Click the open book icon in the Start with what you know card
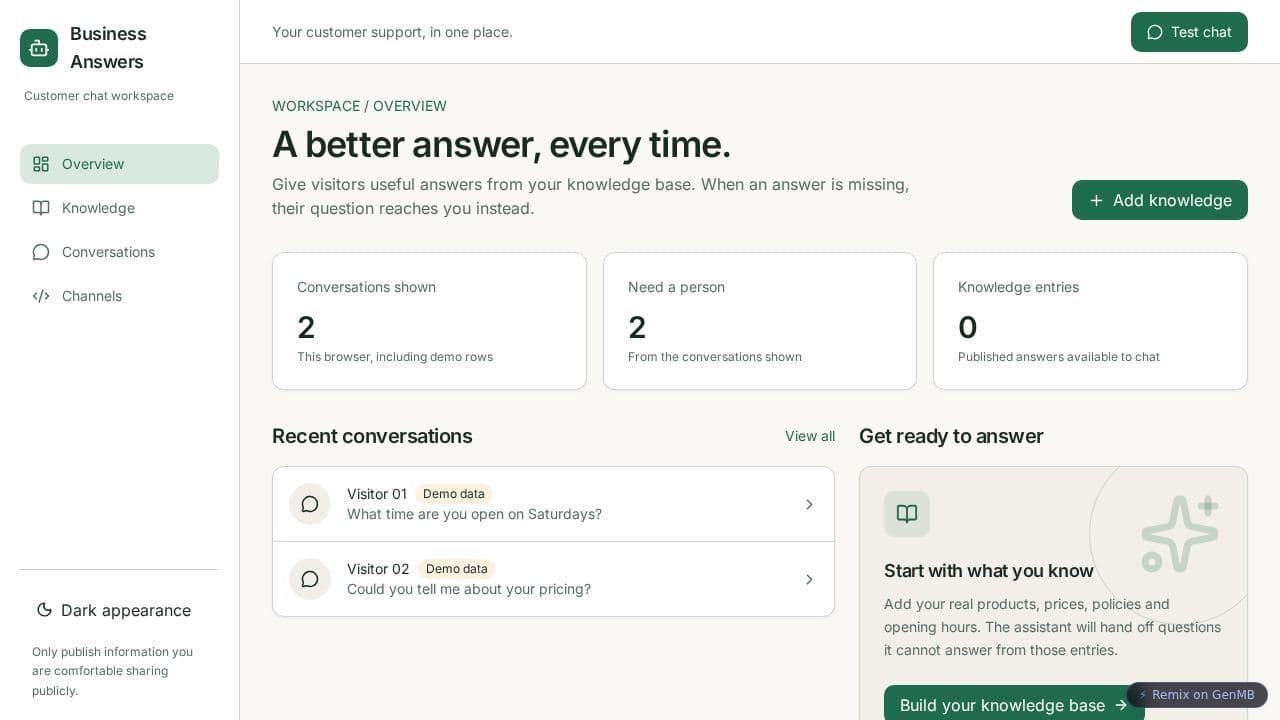This screenshot has width=1280, height=720. pyautogui.click(x=907, y=514)
